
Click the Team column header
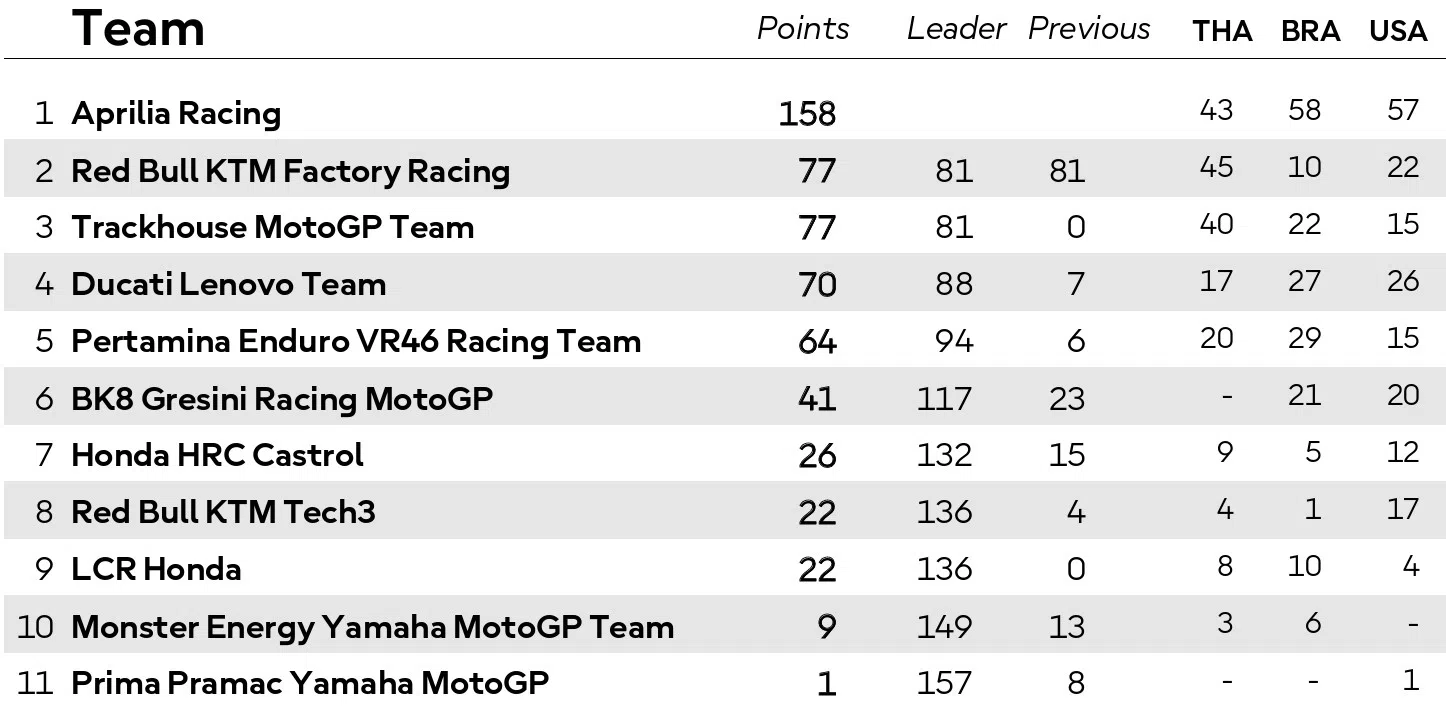[x=138, y=29]
